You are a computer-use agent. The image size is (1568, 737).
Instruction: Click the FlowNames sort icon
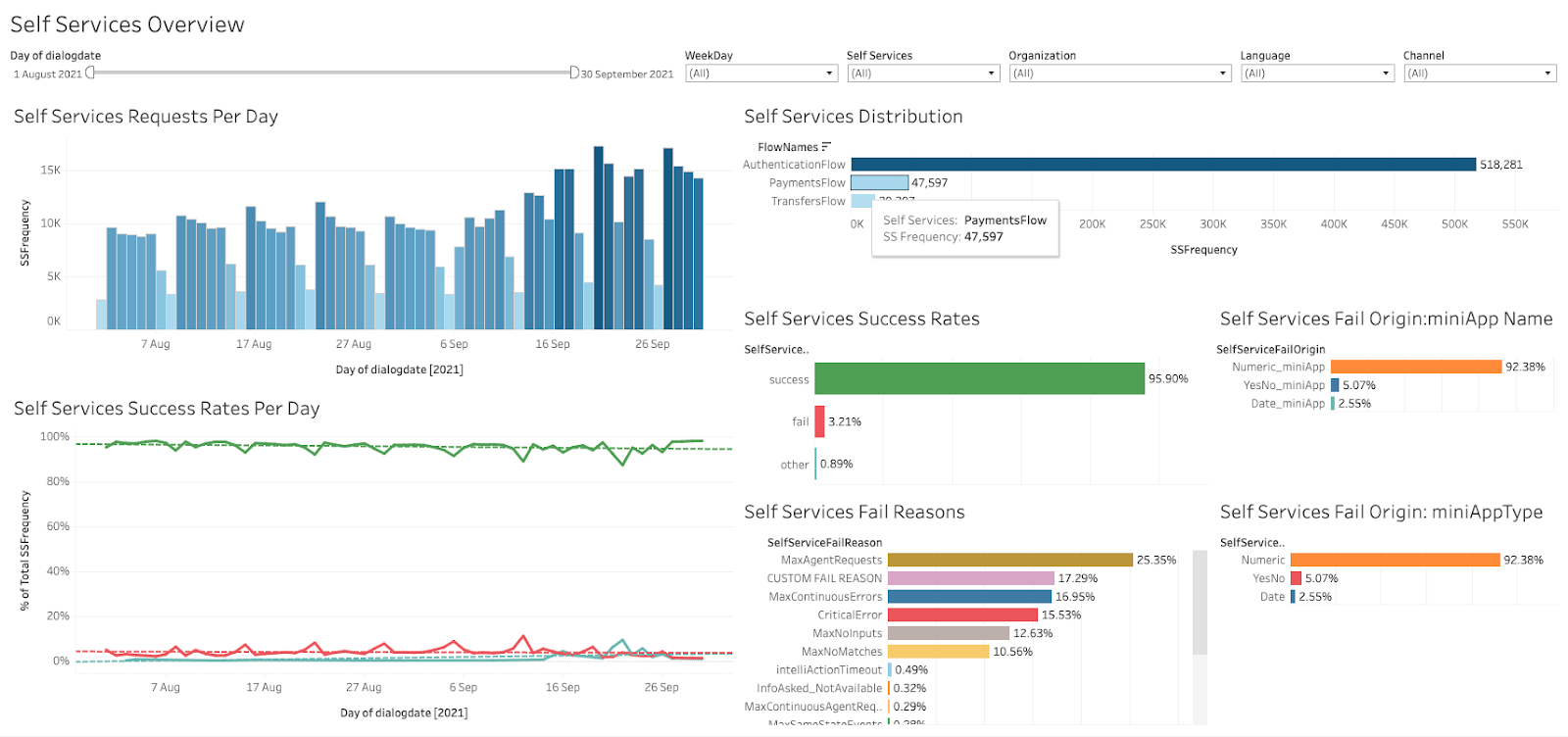click(826, 147)
